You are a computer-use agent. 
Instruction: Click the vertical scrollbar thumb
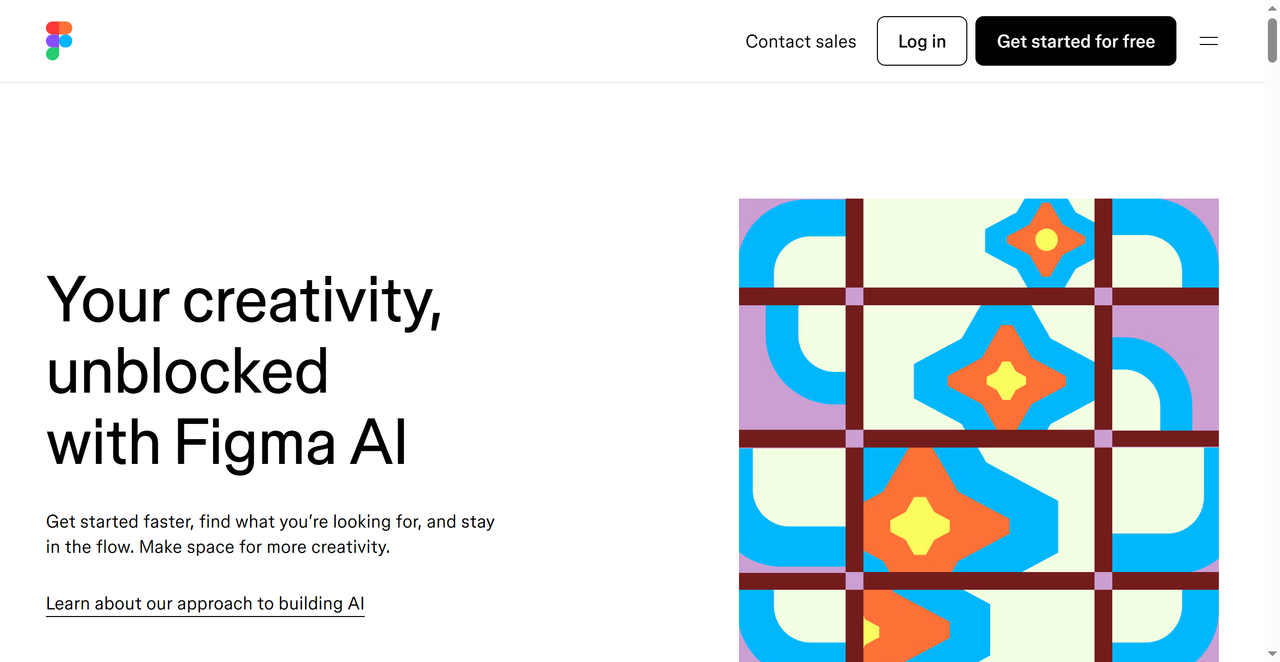point(1272,40)
